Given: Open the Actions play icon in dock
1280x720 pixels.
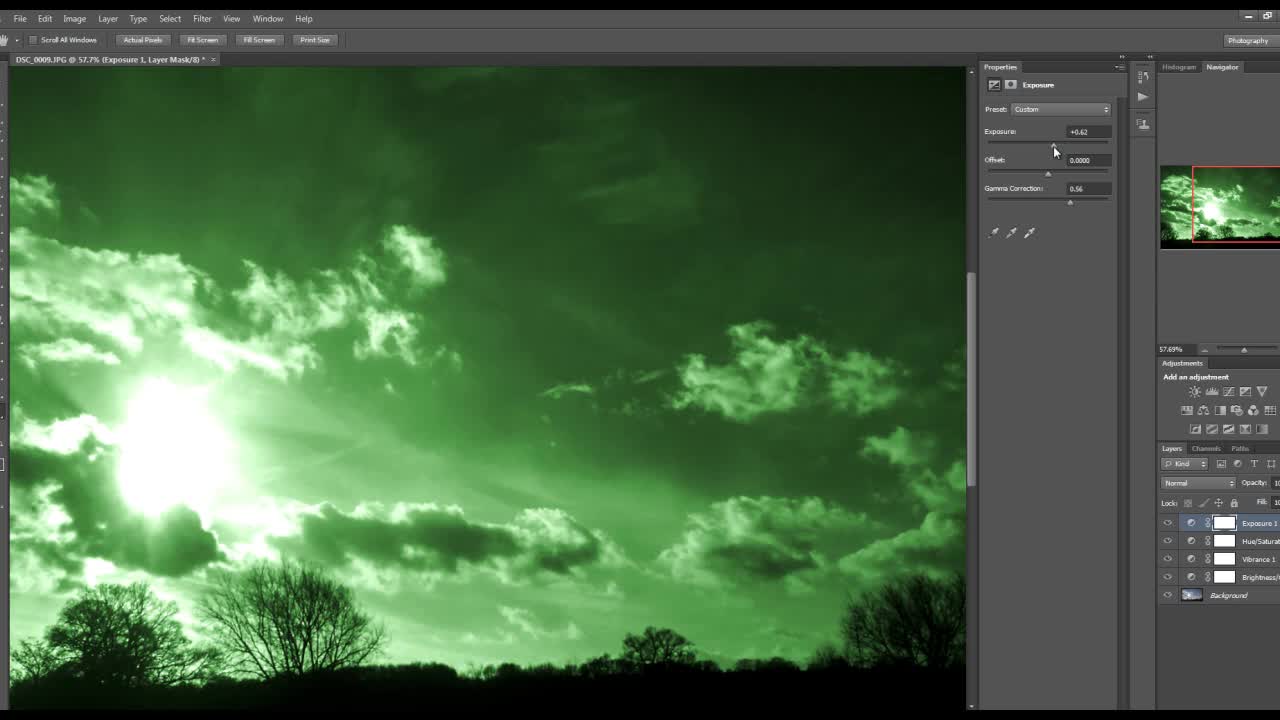Looking at the screenshot, I should pyautogui.click(x=1143, y=97).
